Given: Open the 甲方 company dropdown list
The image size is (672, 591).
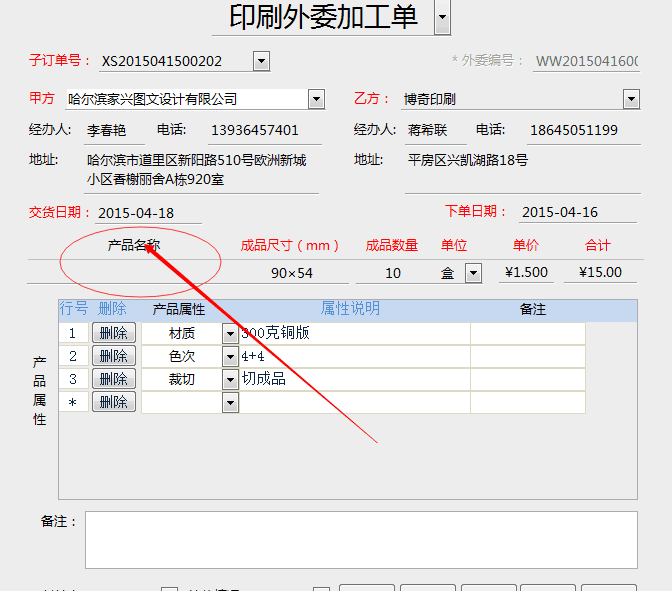Looking at the screenshot, I should [316, 99].
